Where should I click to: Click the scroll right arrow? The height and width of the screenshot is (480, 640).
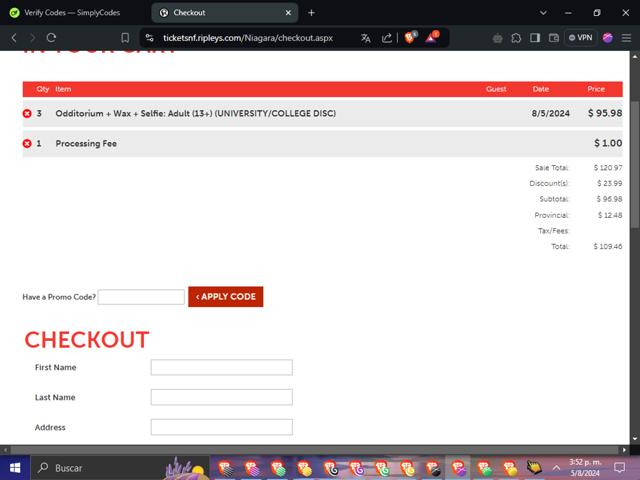tap(624, 450)
